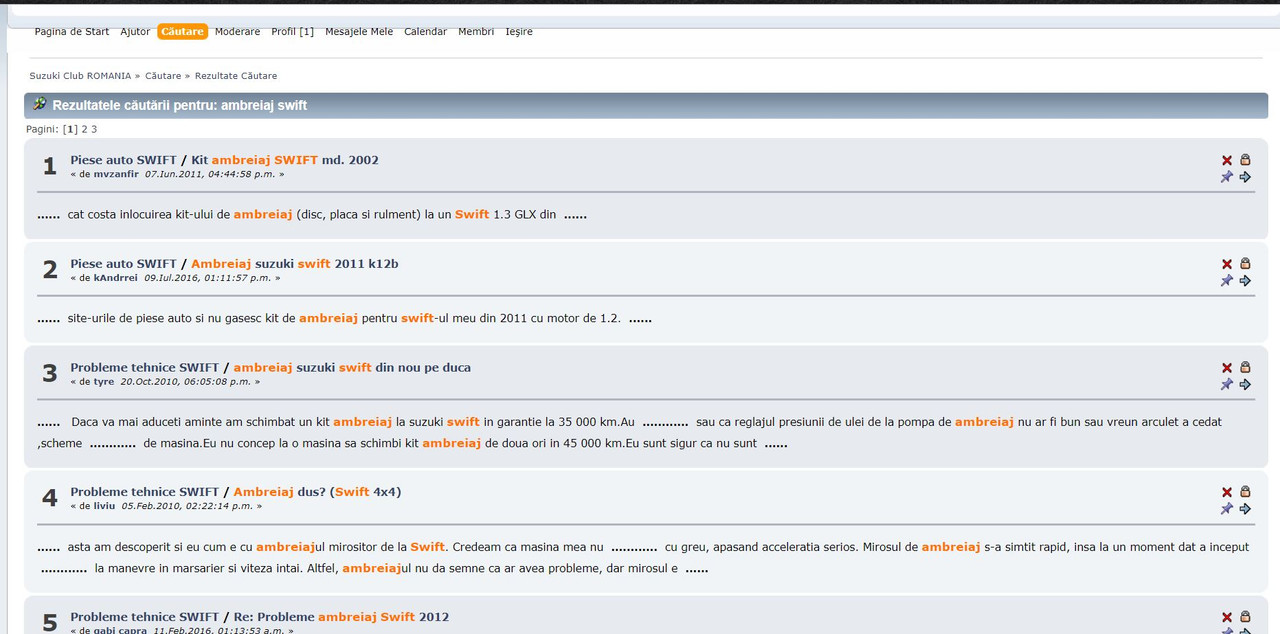Click the search icon beside Rezultatele căutării heading

(40, 104)
